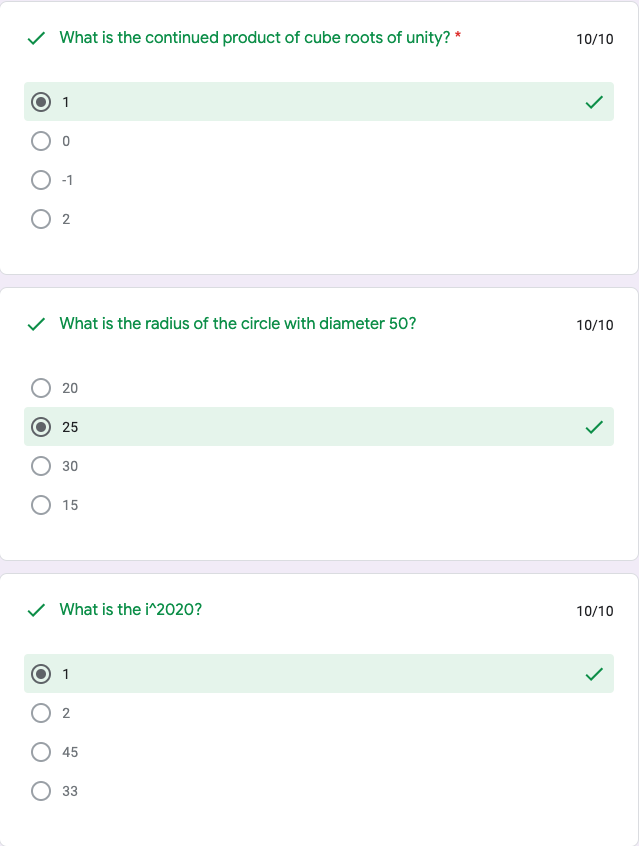The width and height of the screenshot is (639, 846).
Task: Select option 45 for i^2020 question
Action: [x=41, y=752]
